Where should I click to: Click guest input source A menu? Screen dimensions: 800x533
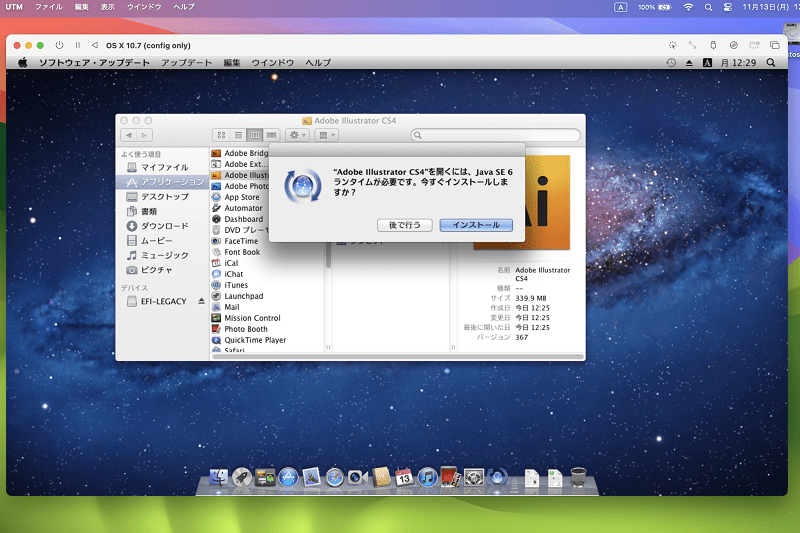click(707, 63)
